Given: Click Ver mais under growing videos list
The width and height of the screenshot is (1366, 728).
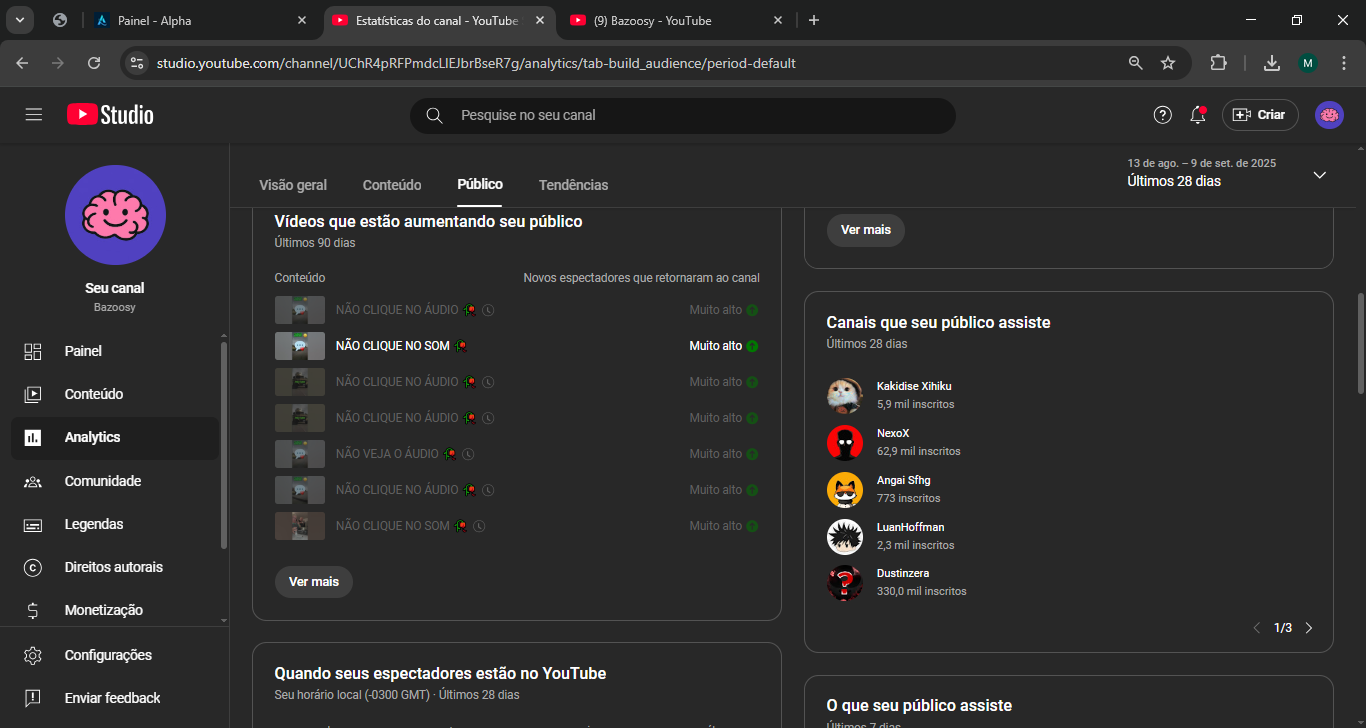Looking at the screenshot, I should coord(314,581).
